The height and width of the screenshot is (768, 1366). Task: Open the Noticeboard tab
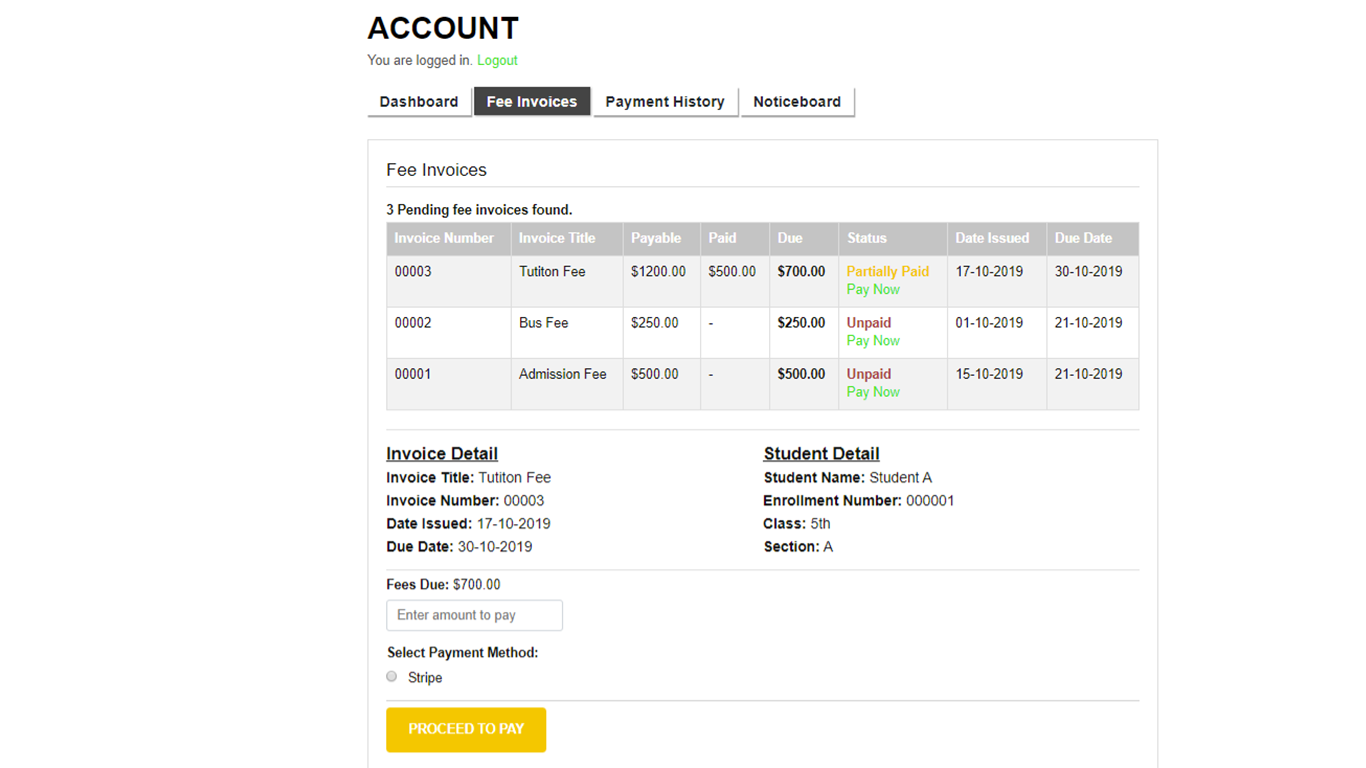pyautogui.click(x=797, y=102)
